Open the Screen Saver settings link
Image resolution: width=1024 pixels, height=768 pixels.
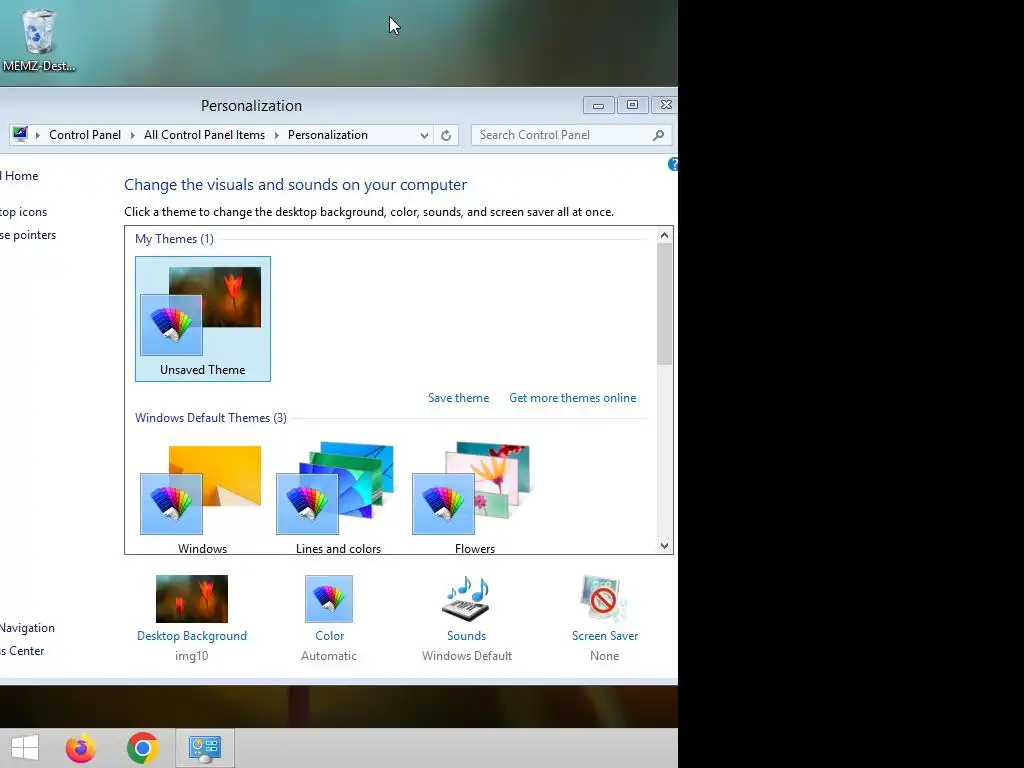(605, 636)
